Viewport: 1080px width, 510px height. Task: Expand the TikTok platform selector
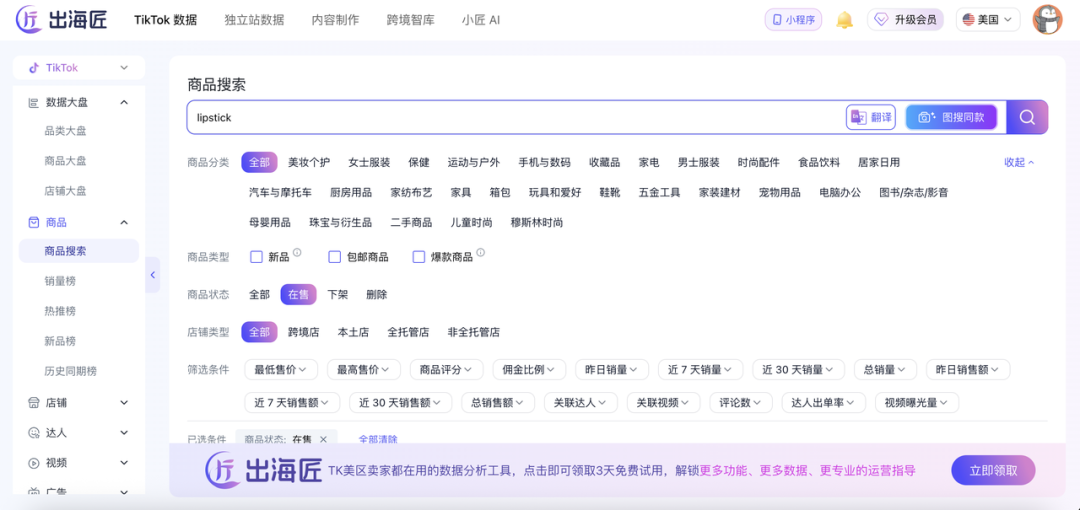point(124,68)
